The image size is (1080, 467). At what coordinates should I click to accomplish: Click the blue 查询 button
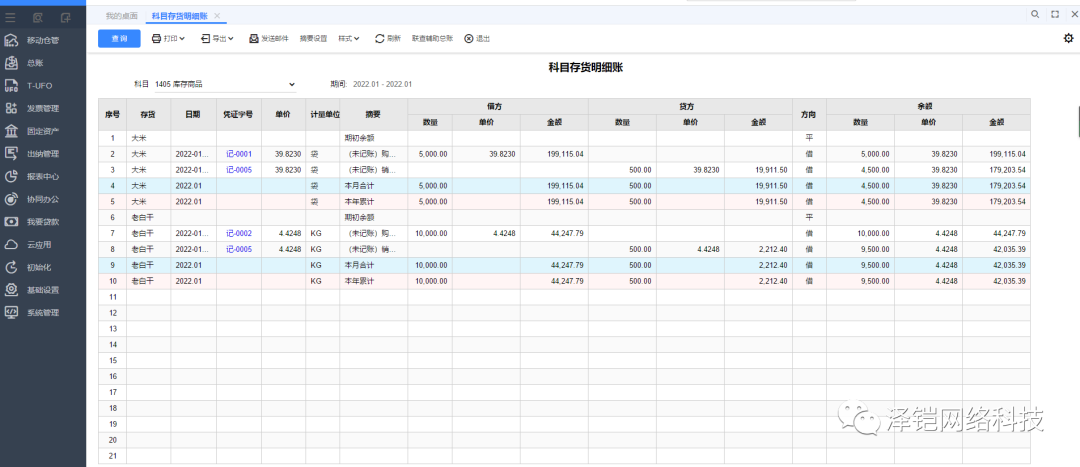119,38
